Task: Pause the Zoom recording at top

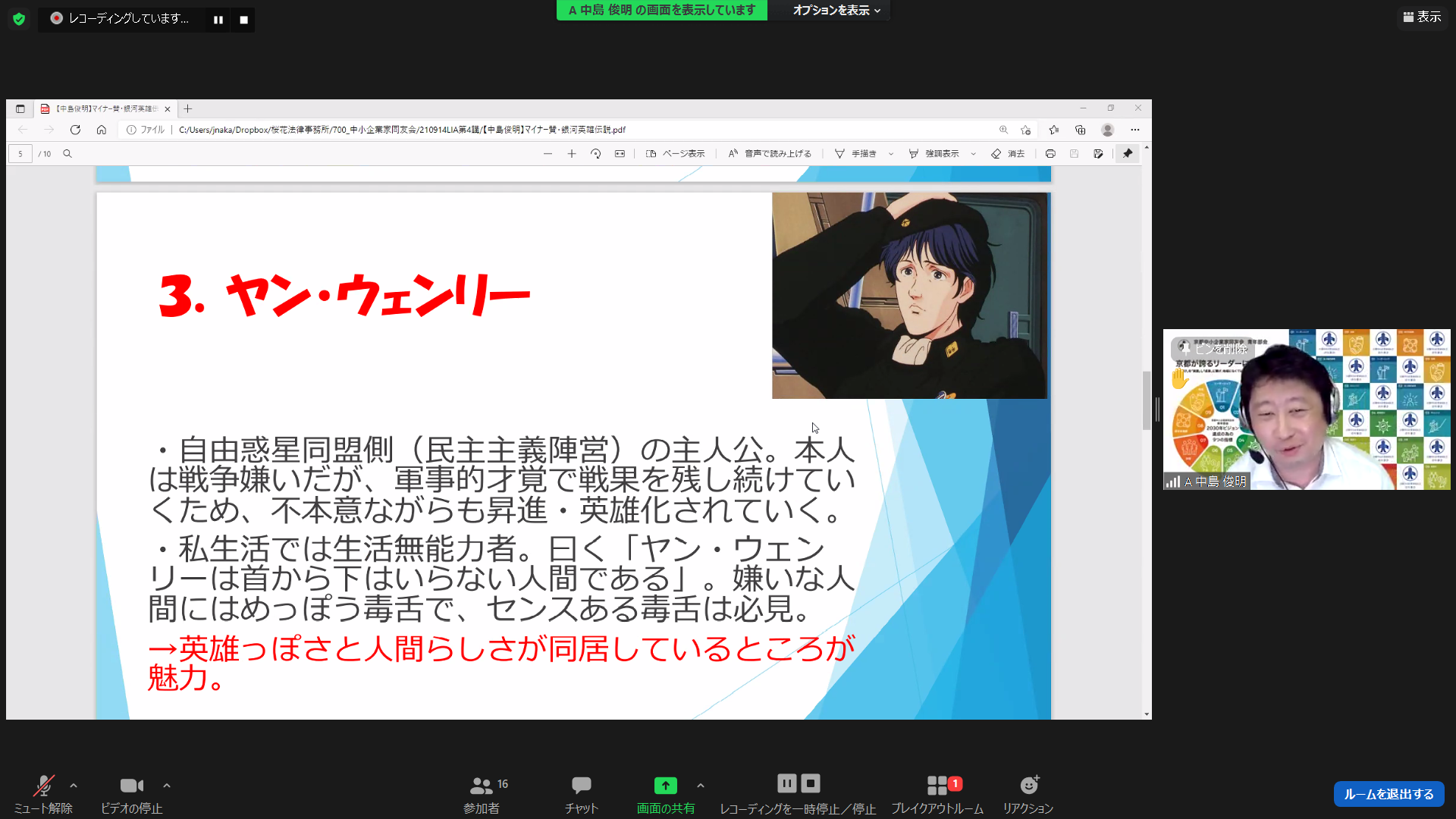Action: [218, 20]
